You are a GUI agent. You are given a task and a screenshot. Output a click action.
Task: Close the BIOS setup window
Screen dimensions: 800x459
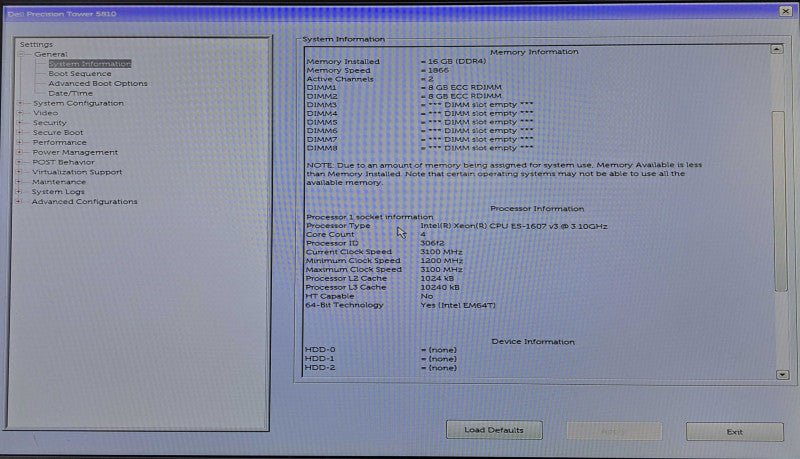point(786,11)
